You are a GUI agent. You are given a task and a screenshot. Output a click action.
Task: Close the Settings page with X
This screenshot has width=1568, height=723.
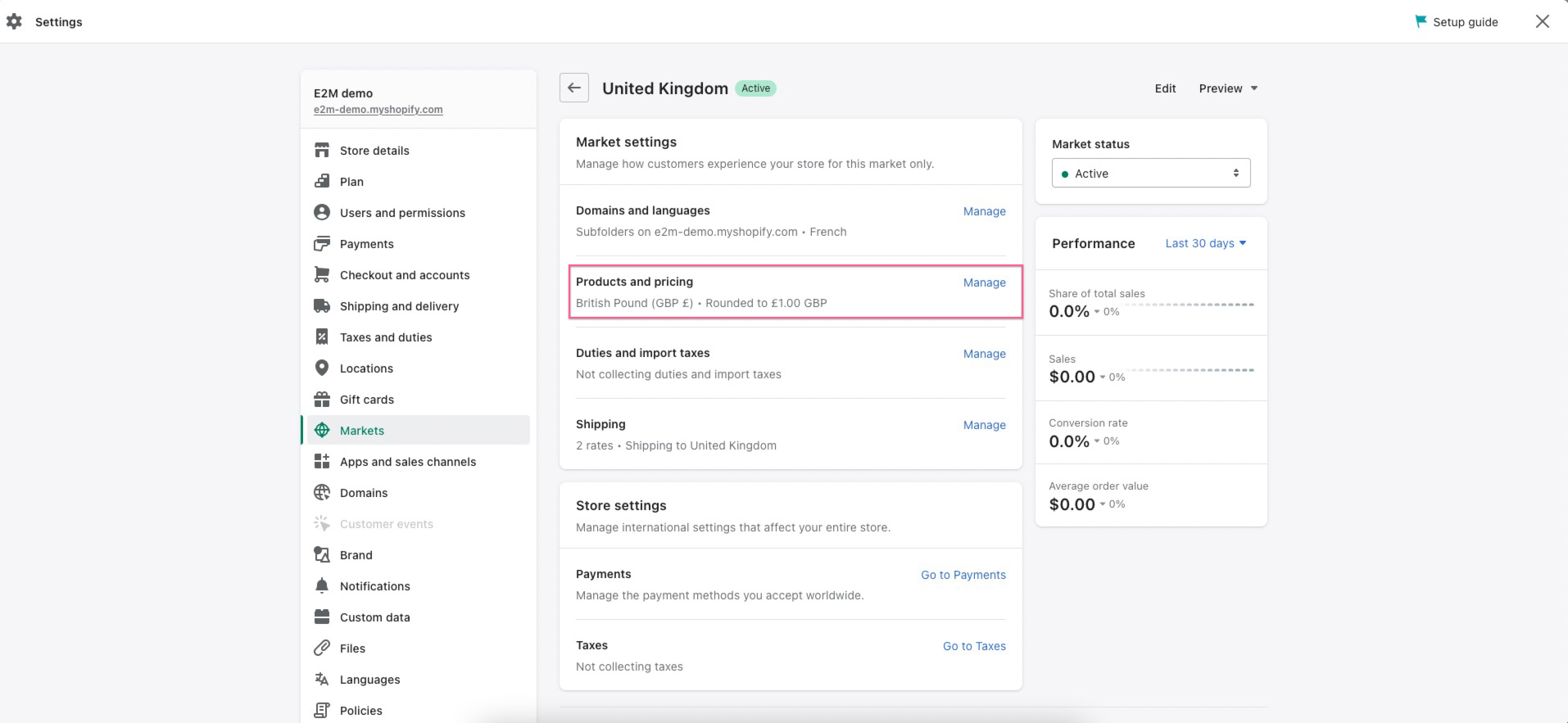(x=1542, y=22)
